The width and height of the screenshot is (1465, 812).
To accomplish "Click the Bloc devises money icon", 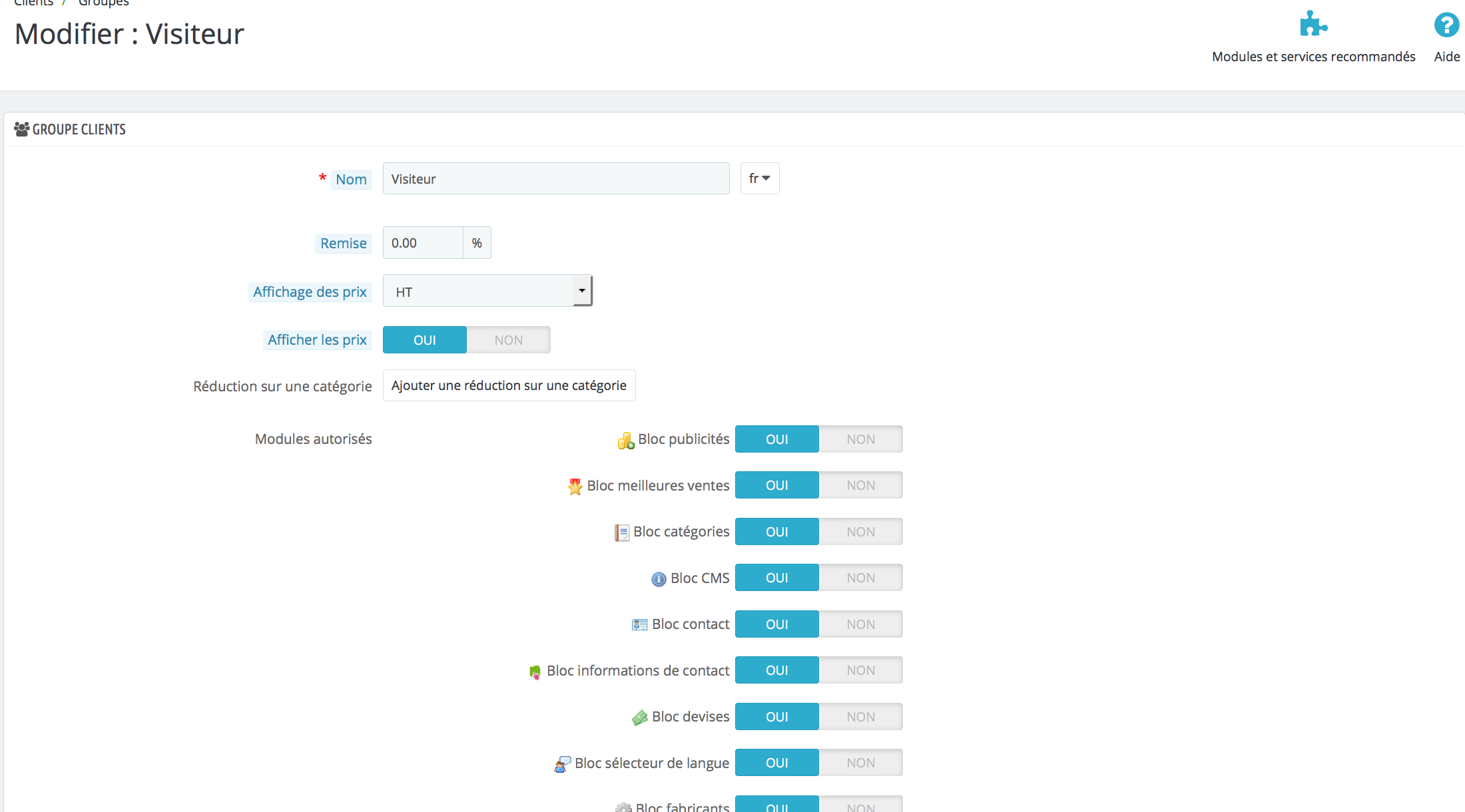I will 639,717.
